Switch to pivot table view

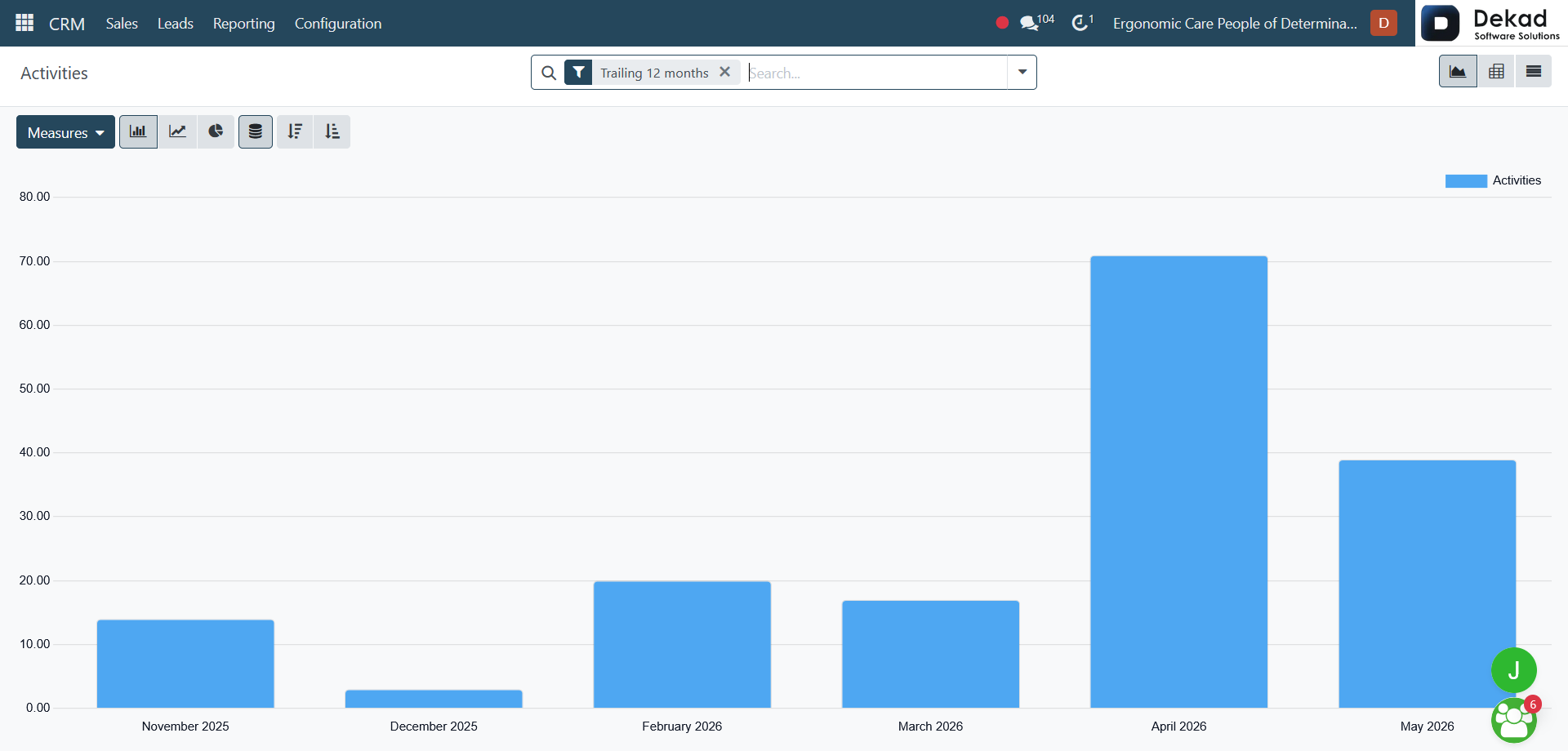(1496, 72)
